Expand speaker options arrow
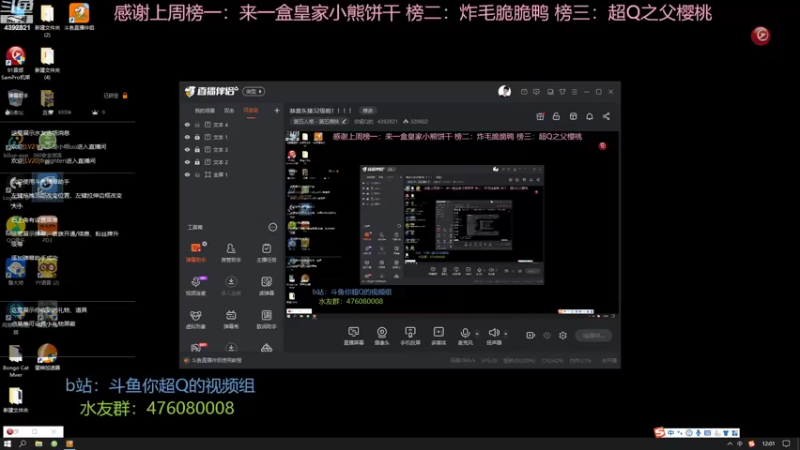Viewport: 800px width, 450px height. [x=506, y=334]
